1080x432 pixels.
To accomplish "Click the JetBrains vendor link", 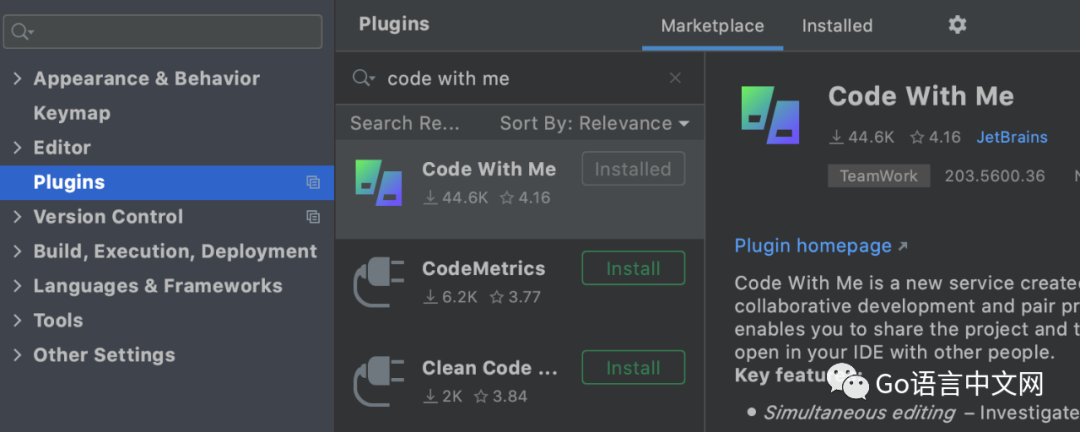I will click(x=1012, y=138).
